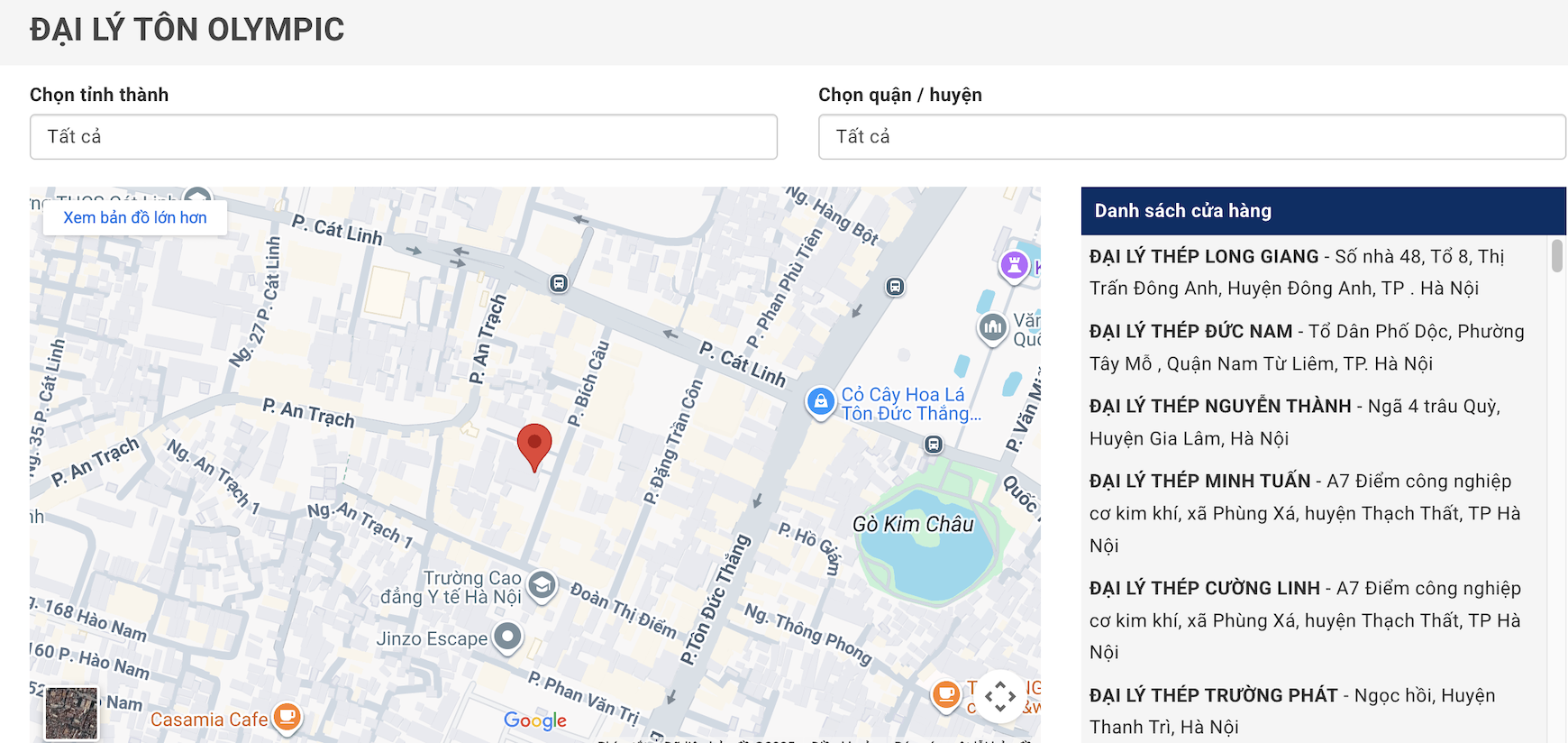Viewport: 1568px width, 743px height.
Task: Select ĐẠI LÝ THÉP NGUYỄN THÀNH store entry
Action: tap(1307, 422)
